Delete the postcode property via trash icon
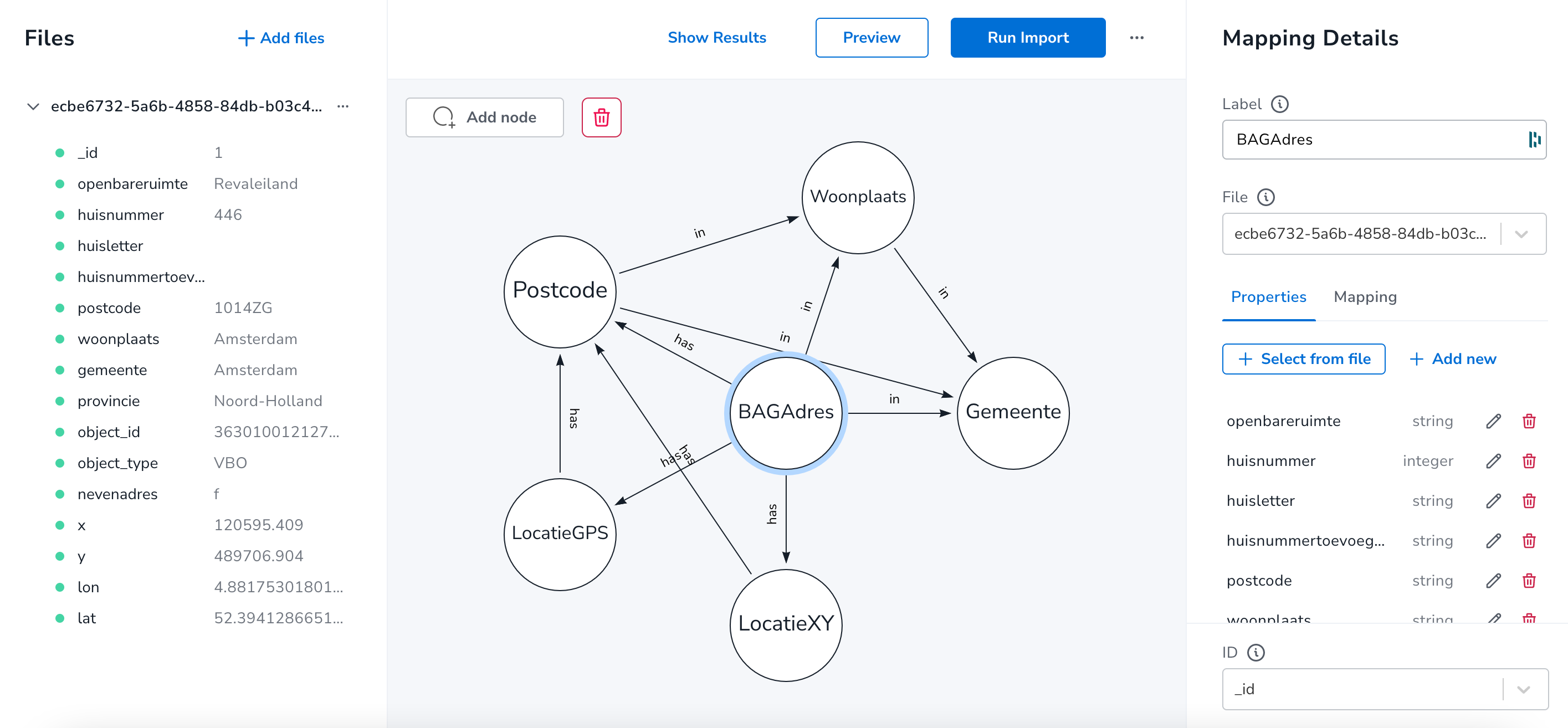 click(1530, 580)
